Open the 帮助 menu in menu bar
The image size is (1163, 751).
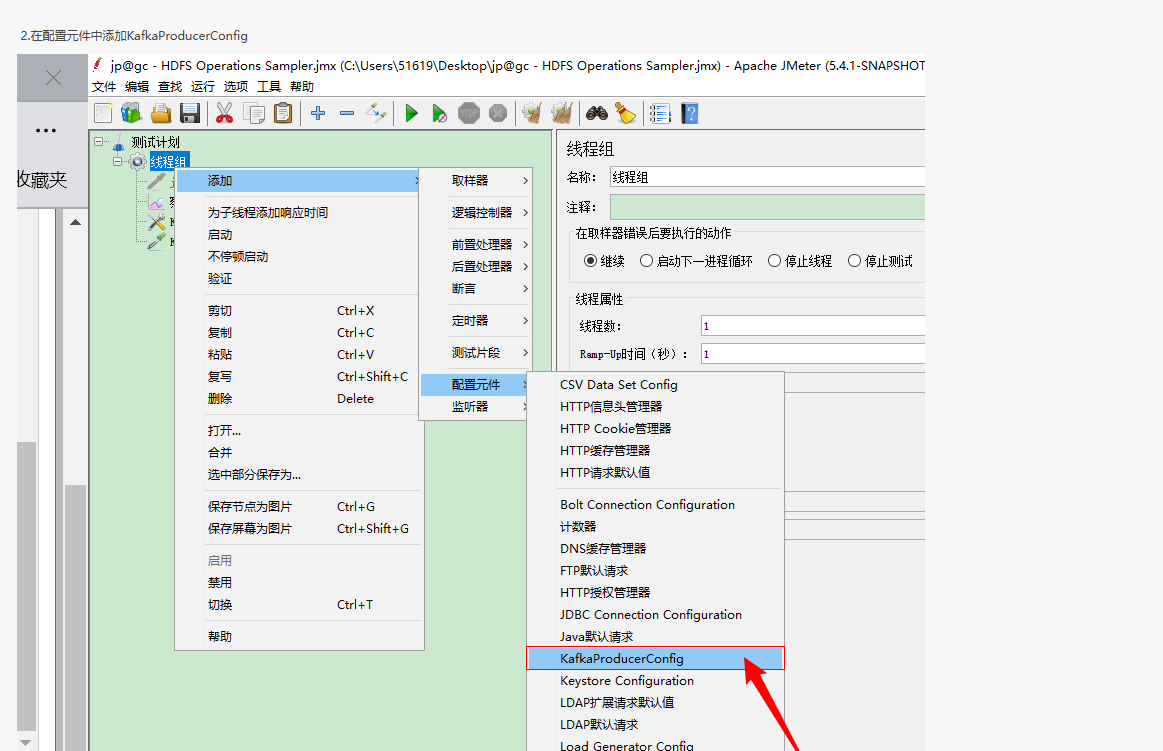tap(302, 87)
